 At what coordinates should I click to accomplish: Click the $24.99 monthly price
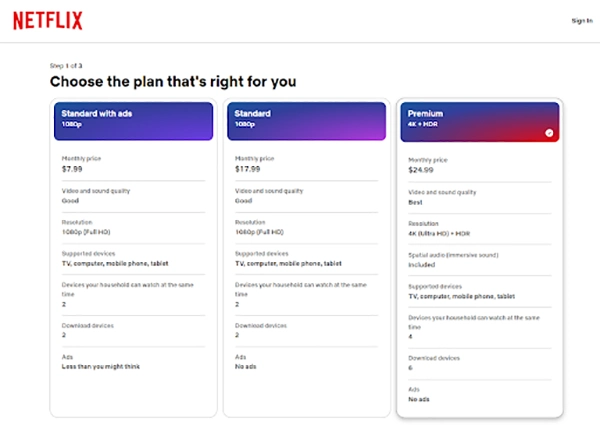(x=422, y=171)
